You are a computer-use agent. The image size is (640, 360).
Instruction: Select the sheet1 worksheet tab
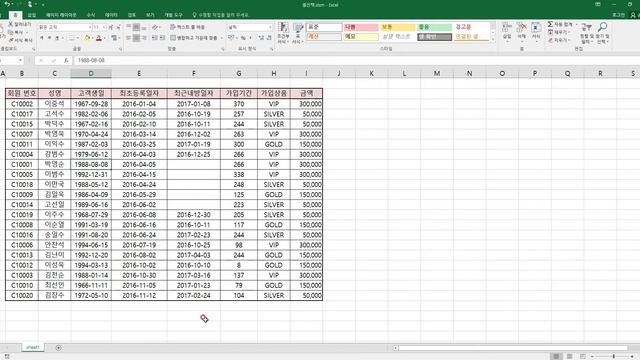33,347
